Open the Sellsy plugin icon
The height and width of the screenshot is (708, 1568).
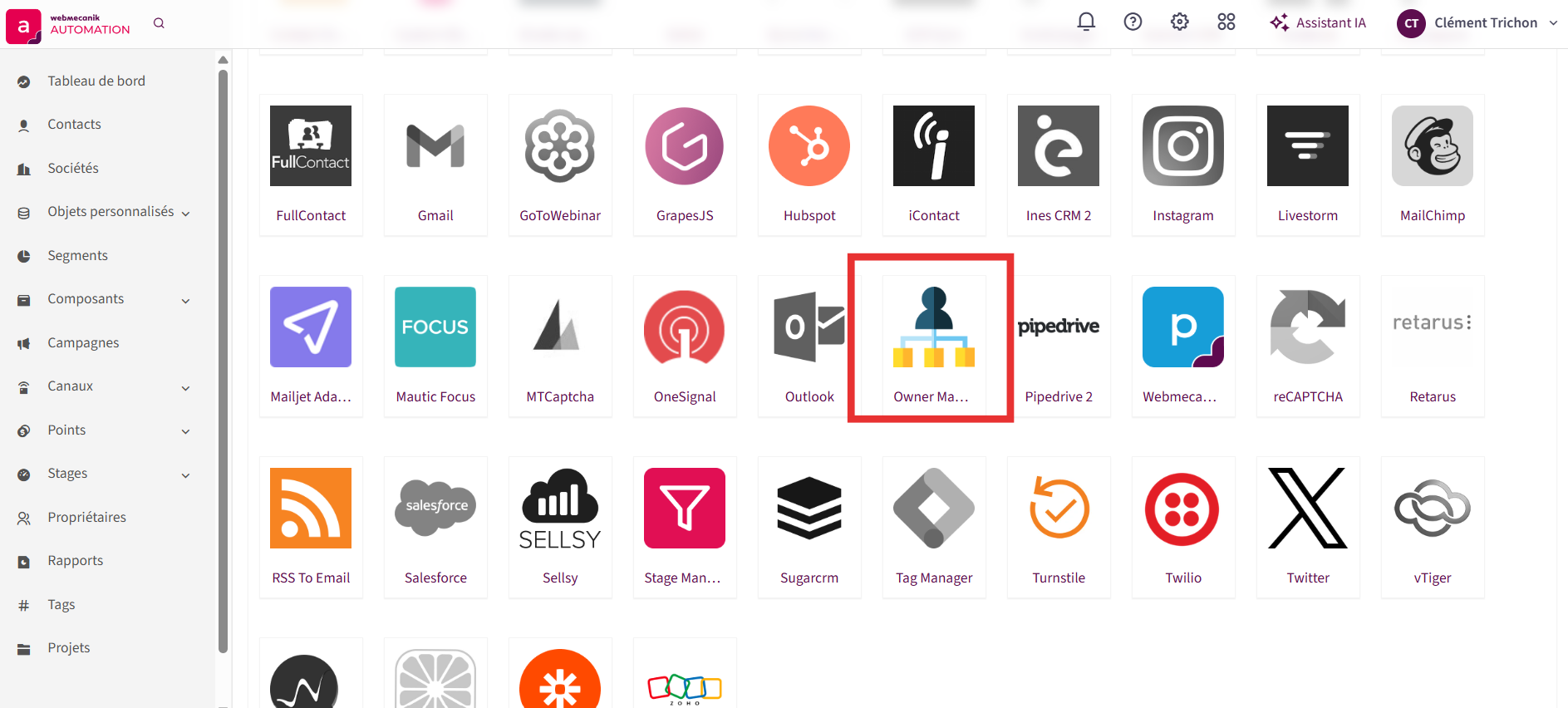(560, 509)
